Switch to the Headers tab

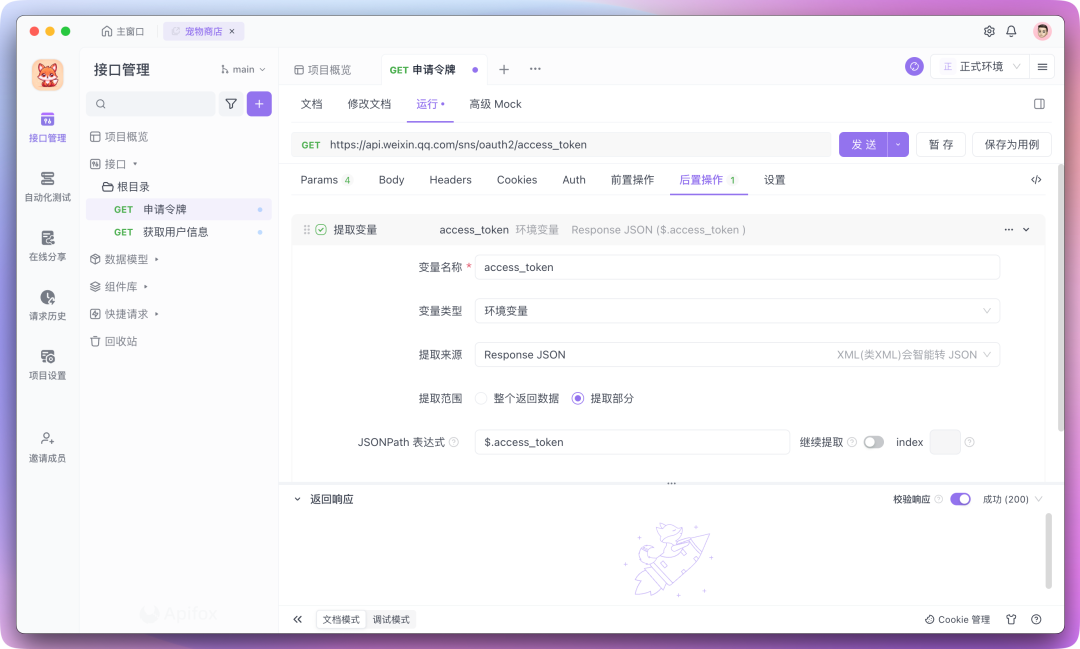pos(450,180)
